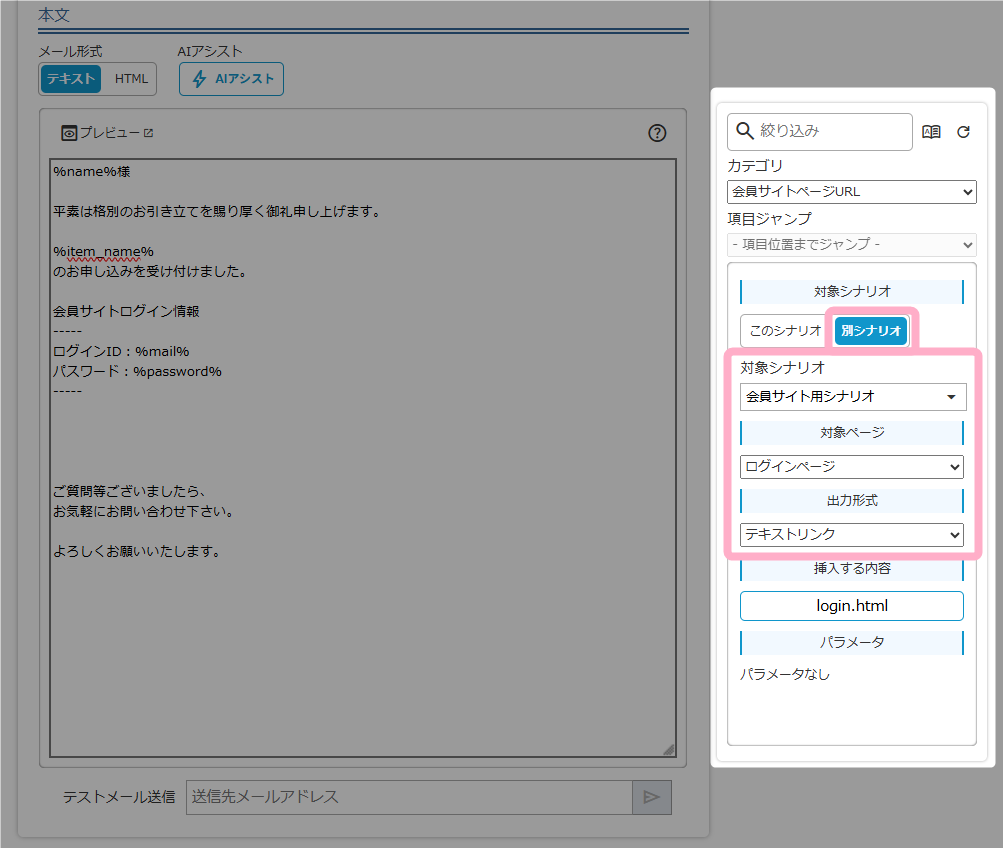The width and height of the screenshot is (1003, 848).
Task: Select 別シナリオ option
Action: coord(871,331)
